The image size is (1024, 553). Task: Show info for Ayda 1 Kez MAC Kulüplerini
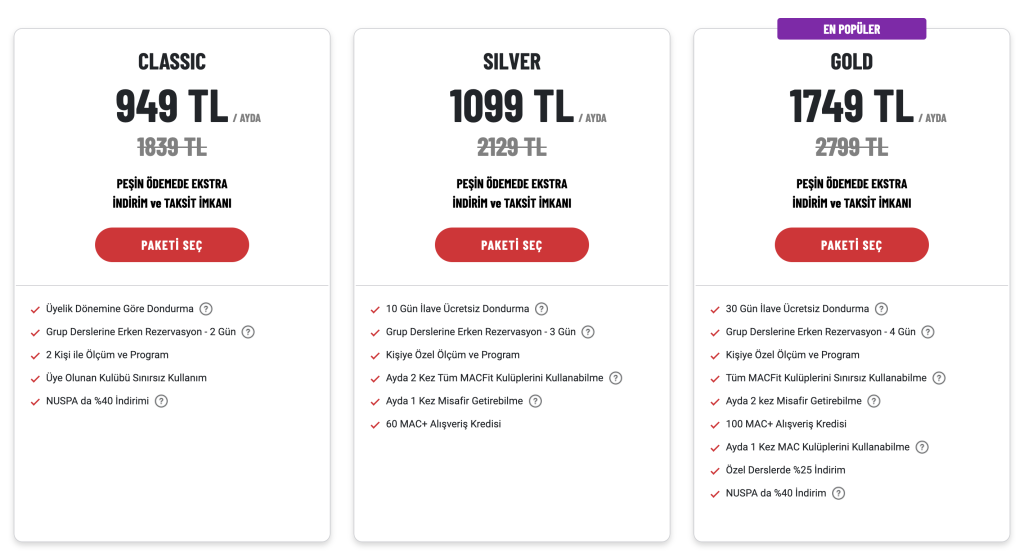(921, 447)
